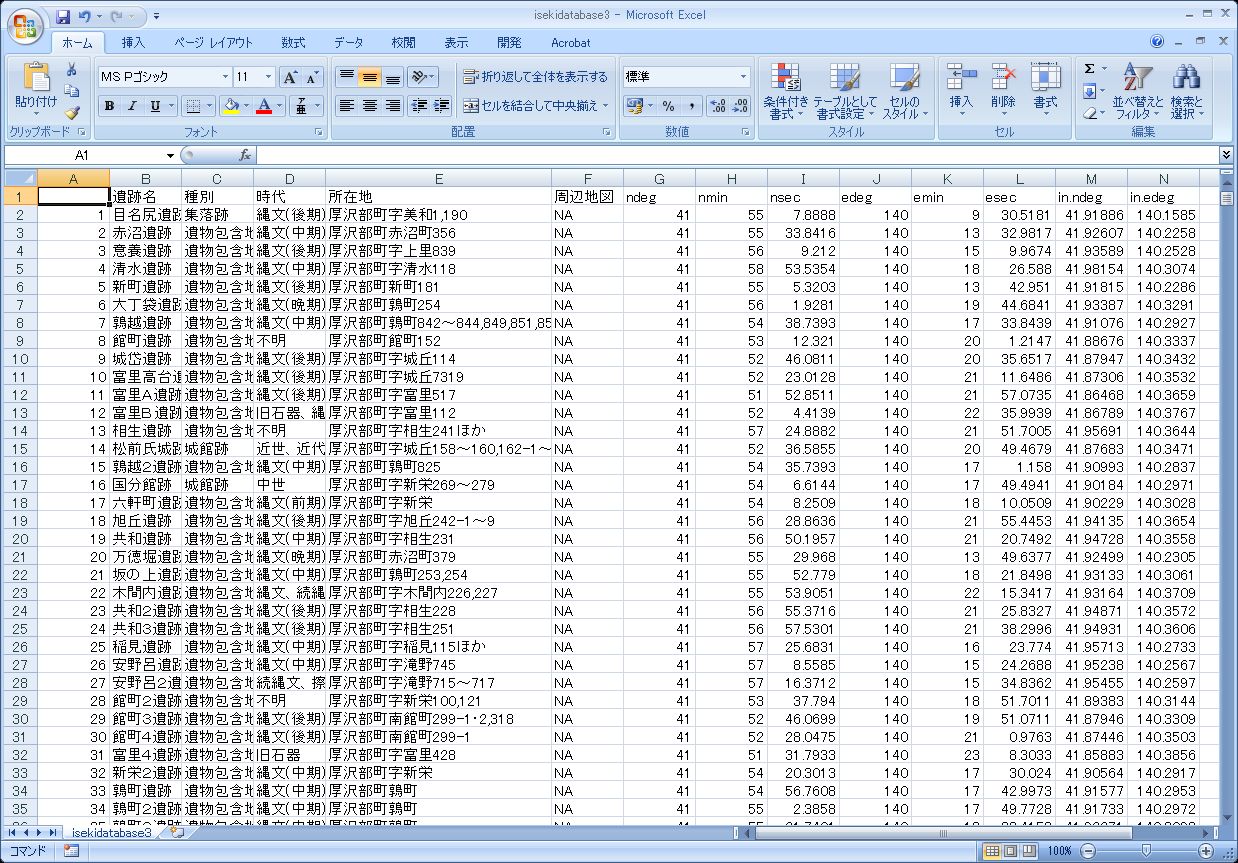This screenshot has width=1238, height=863.
Task: Switch to the 挿入 ribbon tab
Action: click(133, 43)
